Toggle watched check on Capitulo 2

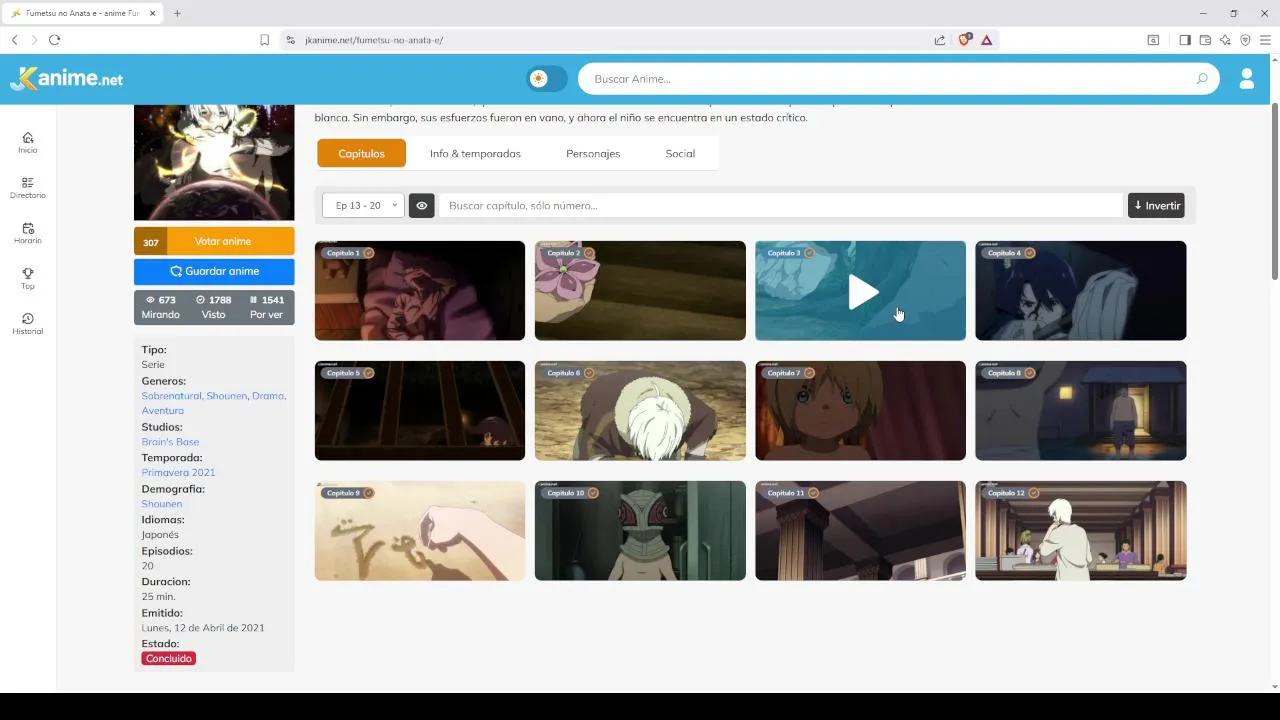click(x=589, y=253)
